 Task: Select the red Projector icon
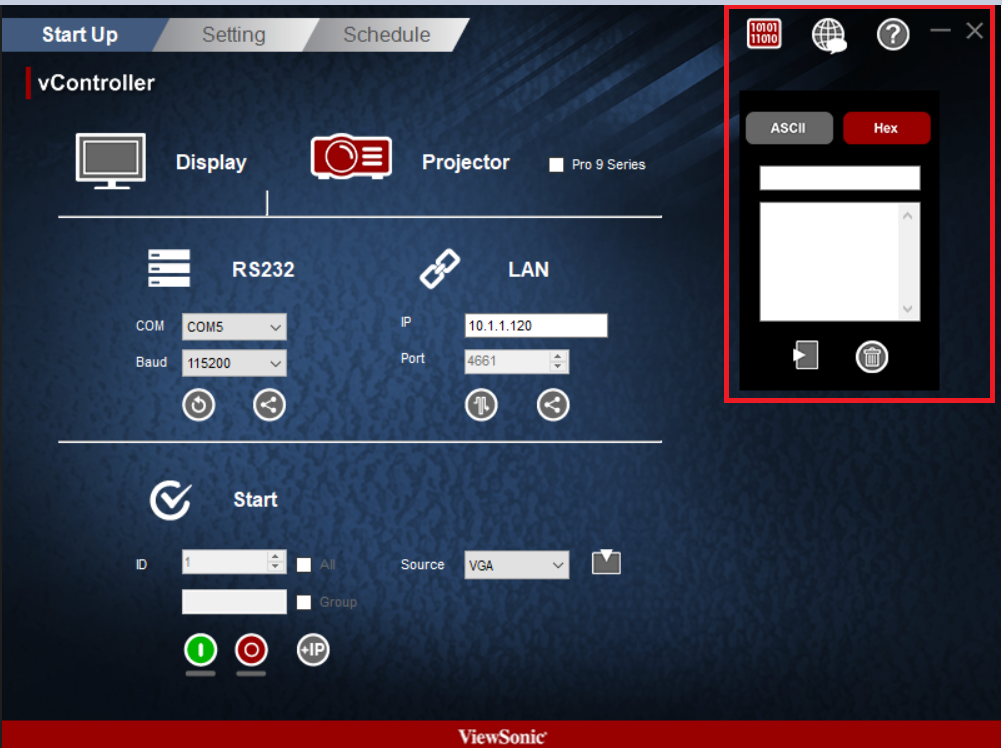351,156
